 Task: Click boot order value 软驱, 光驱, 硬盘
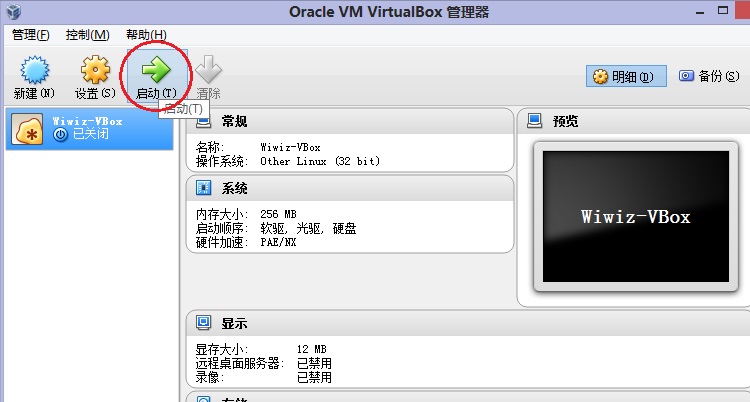pyautogui.click(x=309, y=228)
